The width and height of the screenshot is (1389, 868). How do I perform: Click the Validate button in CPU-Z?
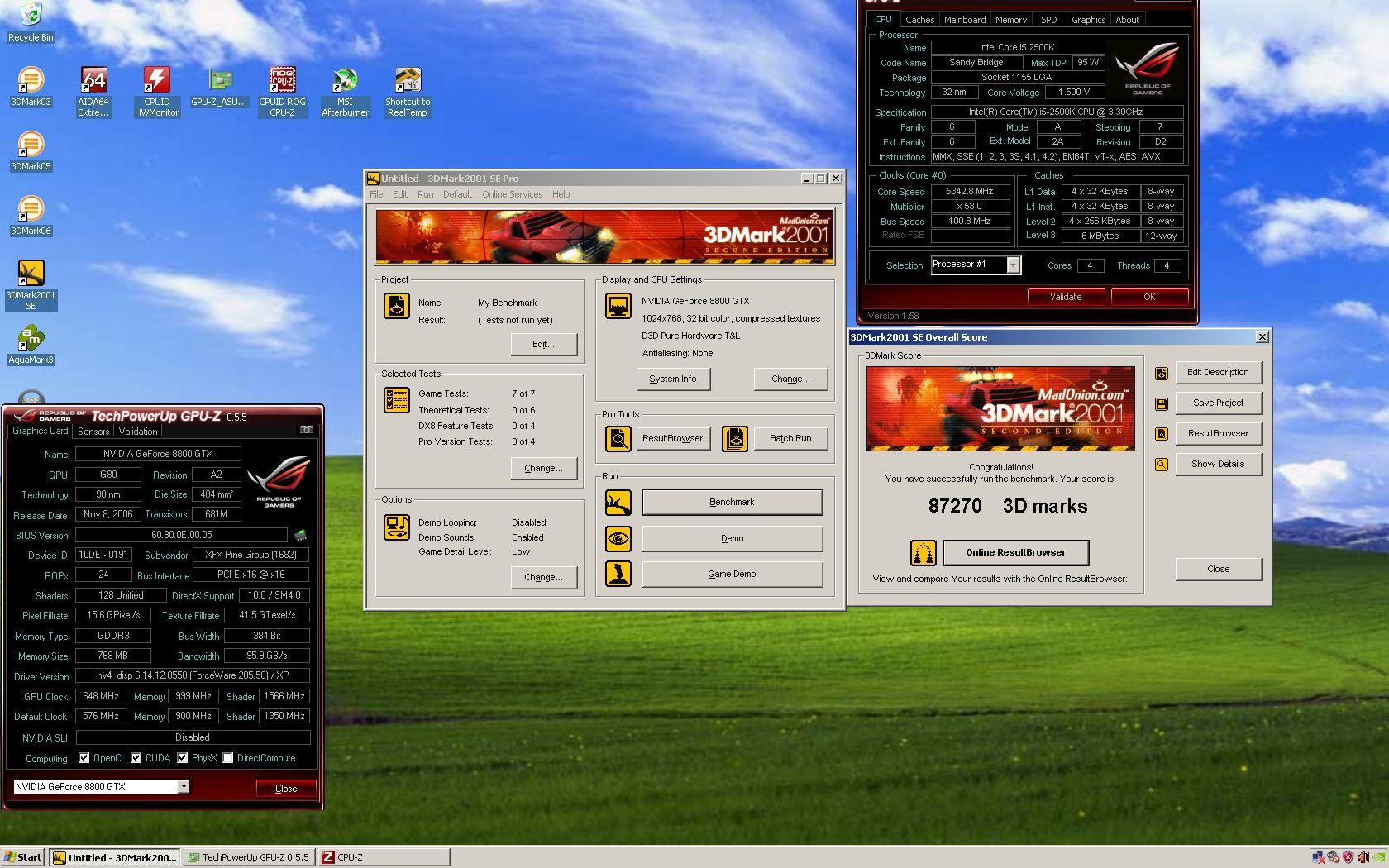coord(1066,297)
